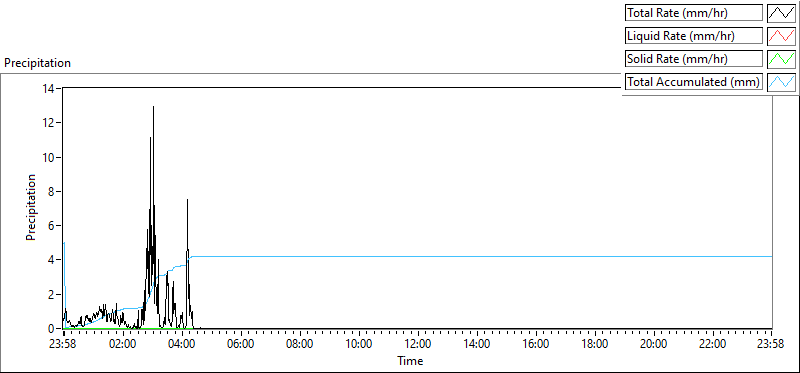Click the tallest black rate peak near 03:00
The width and height of the screenshot is (800, 373).
(154, 107)
